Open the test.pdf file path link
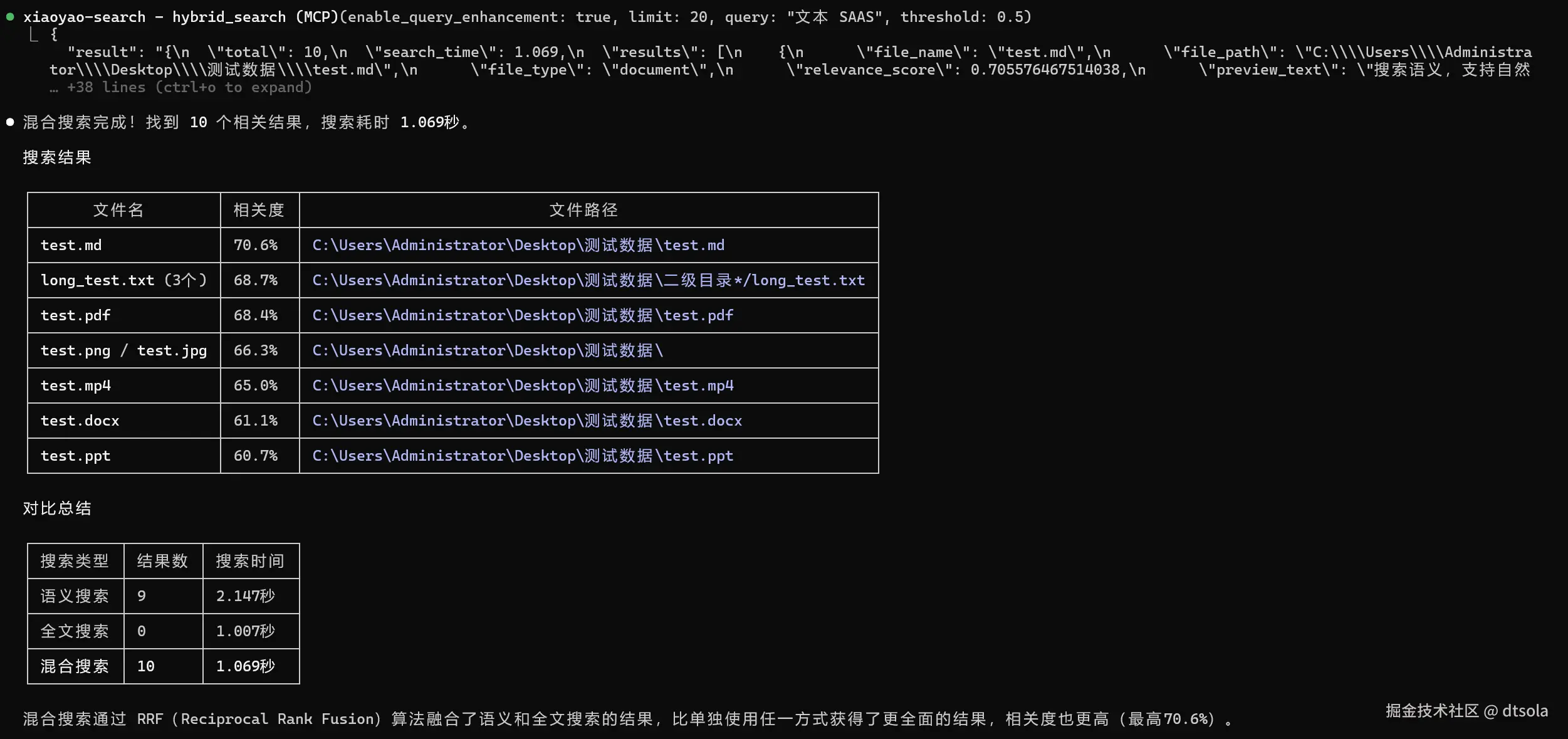Image resolution: width=1568 pixels, height=739 pixels. tap(522, 315)
